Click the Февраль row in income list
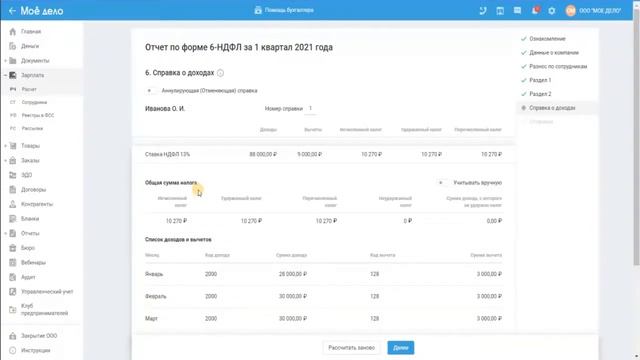Image resolution: width=640 pixels, height=360 pixels. coord(323,296)
